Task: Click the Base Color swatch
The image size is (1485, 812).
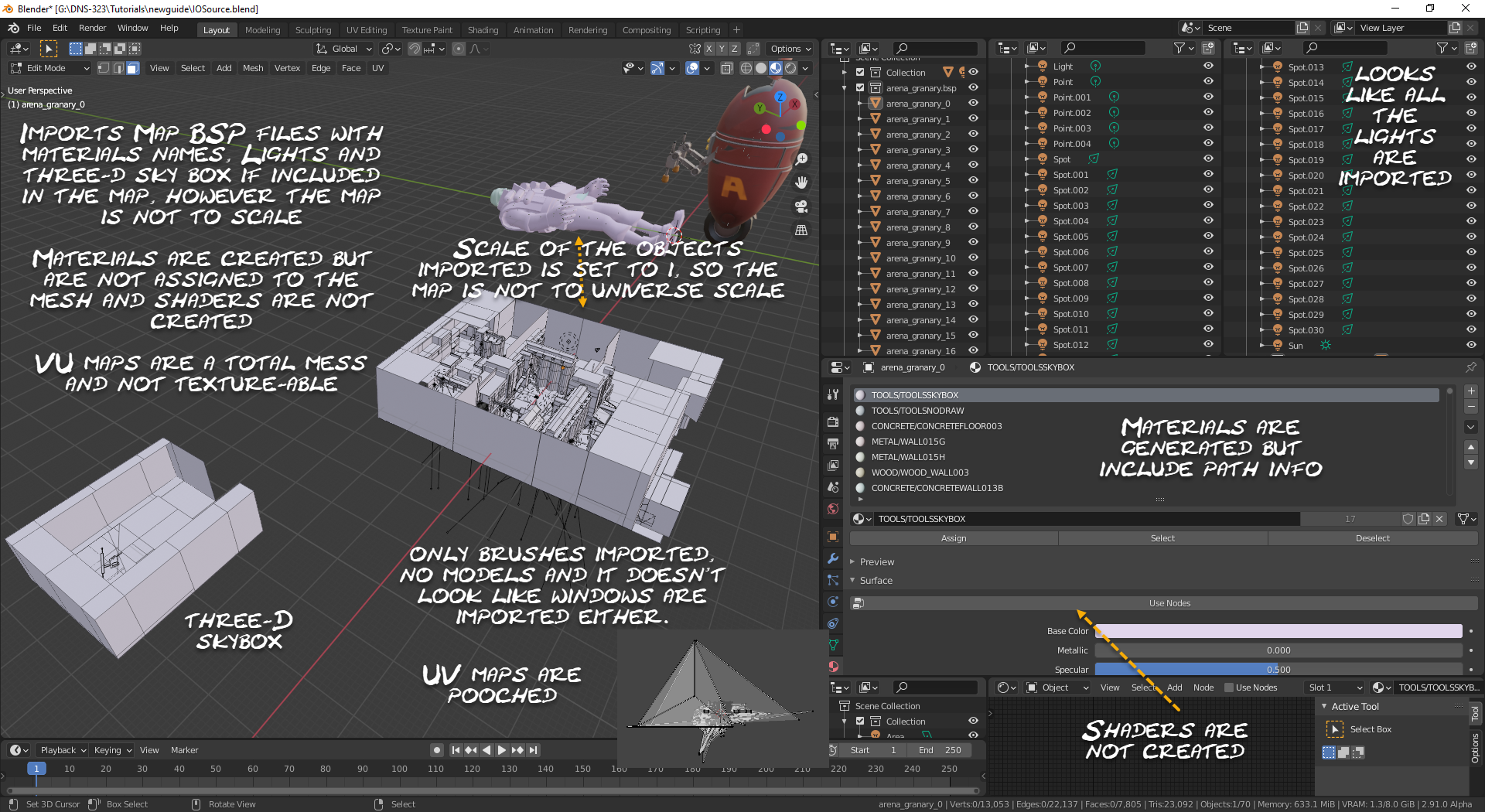Action: point(1278,631)
